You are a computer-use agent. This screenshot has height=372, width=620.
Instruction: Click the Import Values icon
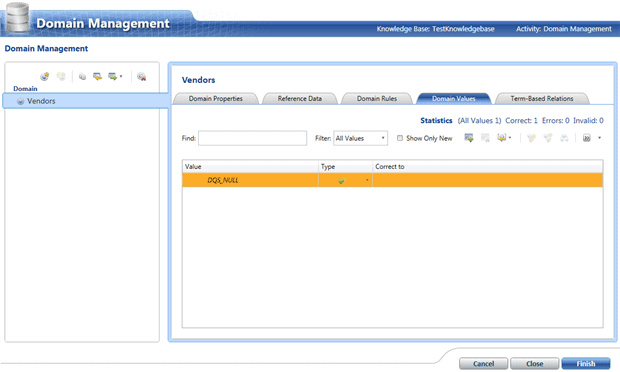[x=501, y=138]
